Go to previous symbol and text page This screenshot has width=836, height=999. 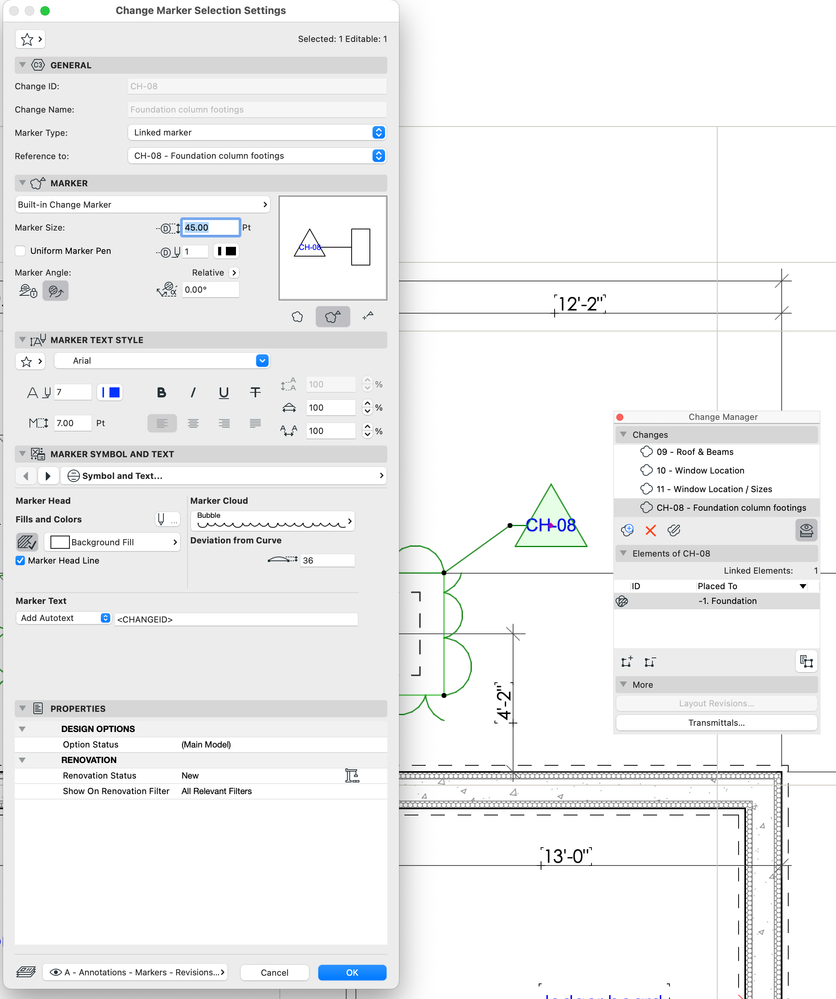pyautogui.click(x=25, y=476)
